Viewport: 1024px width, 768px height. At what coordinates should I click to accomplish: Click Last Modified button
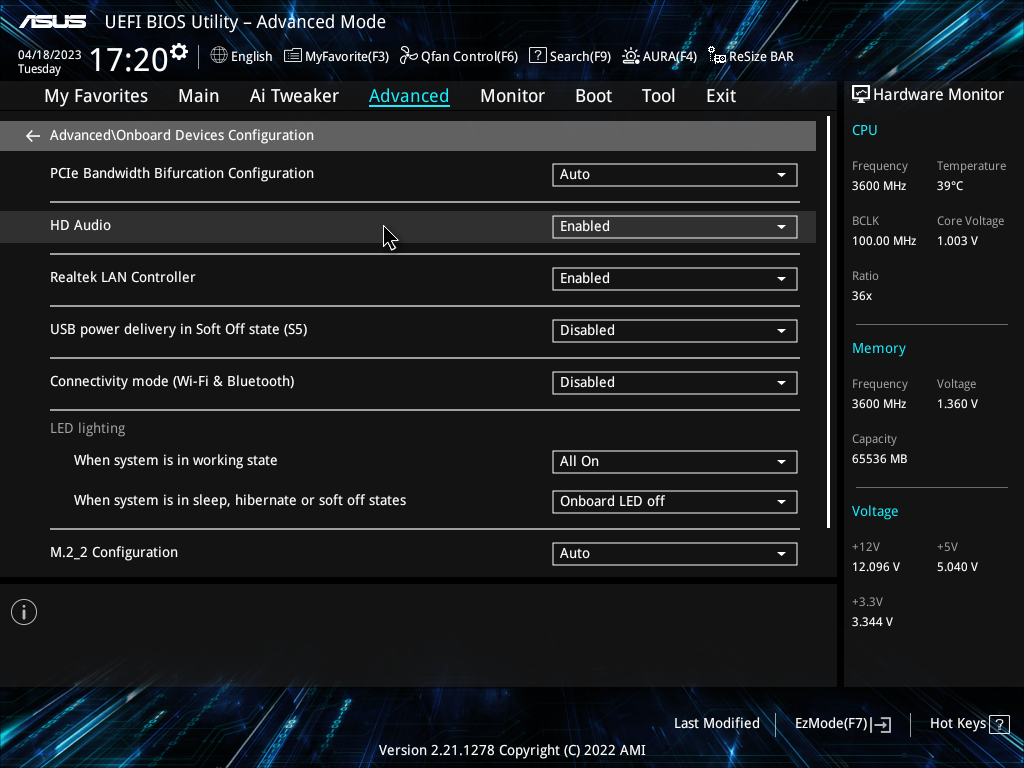pyautogui.click(x=716, y=724)
